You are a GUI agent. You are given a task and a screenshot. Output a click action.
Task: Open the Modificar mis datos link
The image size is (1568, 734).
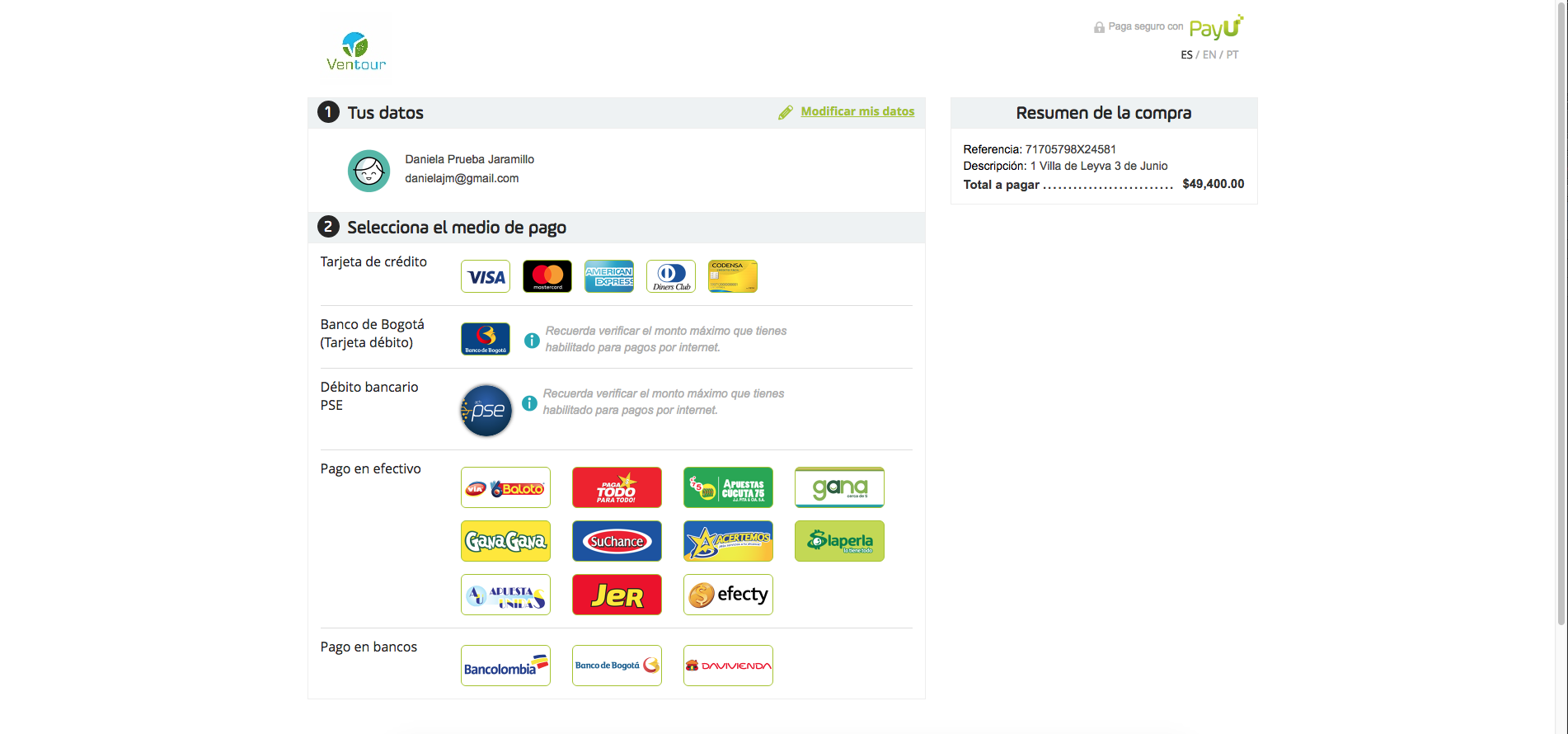[857, 111]
